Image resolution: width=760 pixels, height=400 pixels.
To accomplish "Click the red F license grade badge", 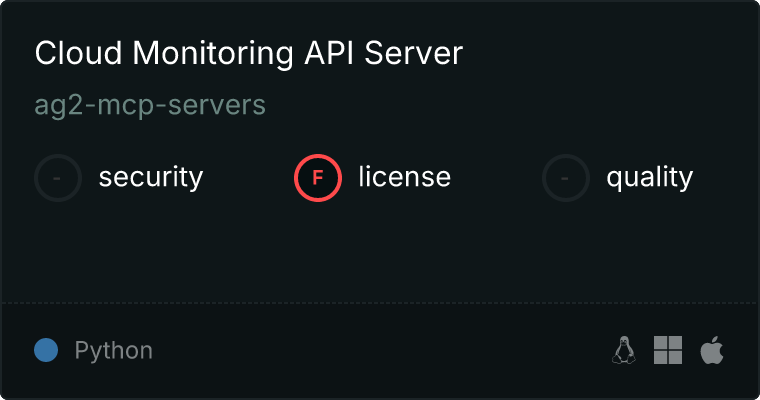I will click(318, 178).
